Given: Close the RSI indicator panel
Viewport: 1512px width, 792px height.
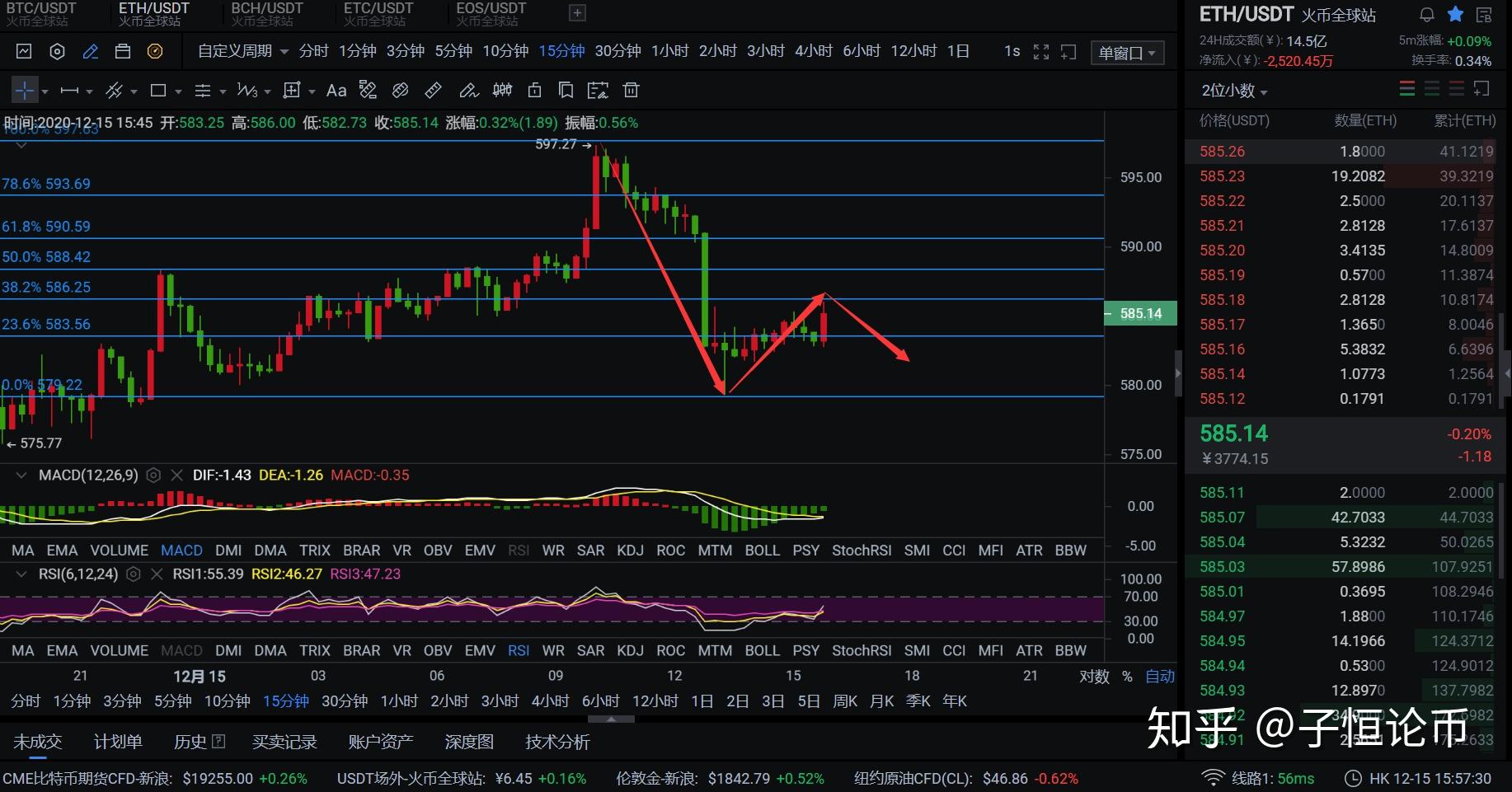Looking at the screenshot, I should pos(157,574).
